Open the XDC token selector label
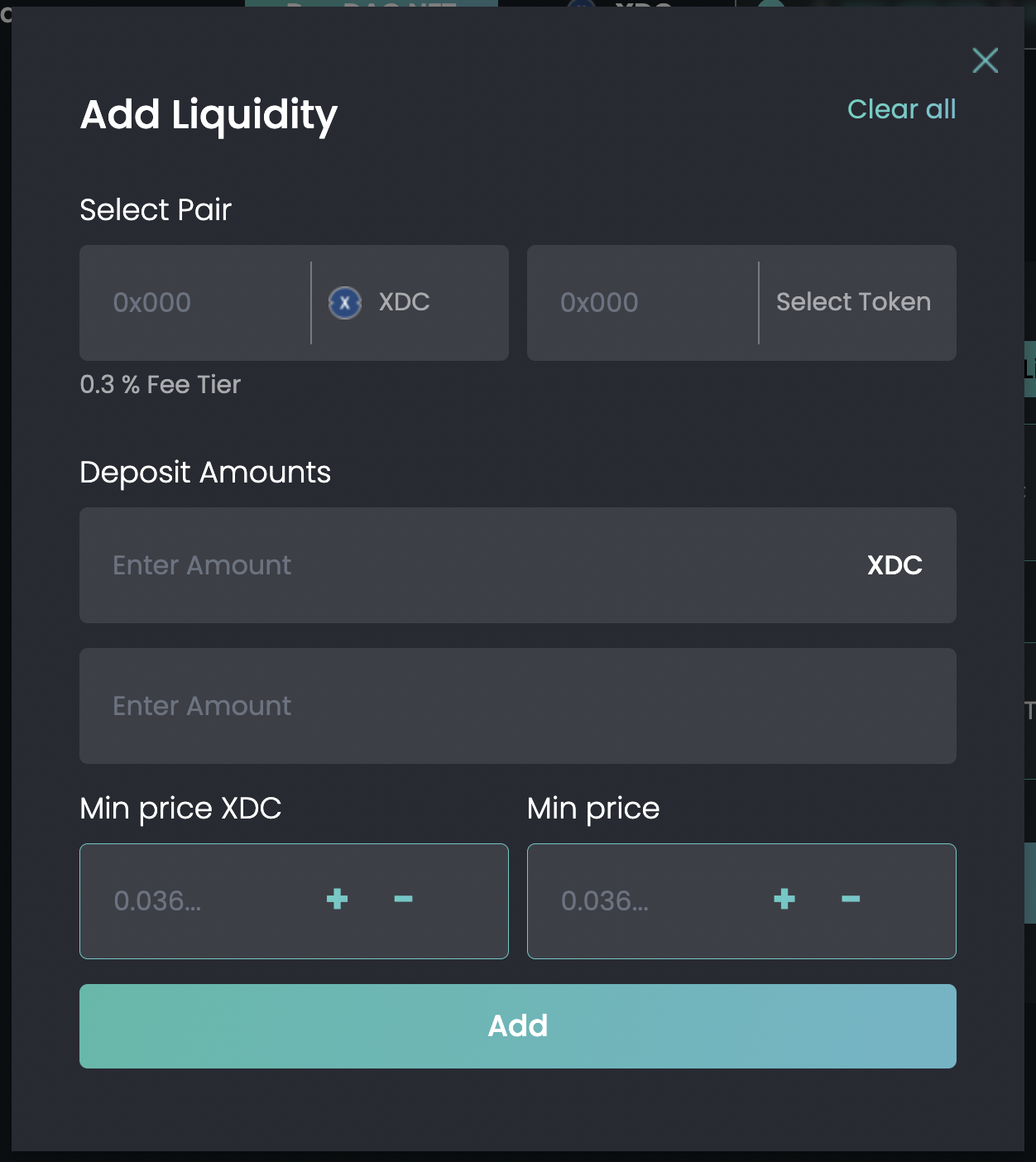The width and height of the screenshot is (1036, 1162). [x=404, y=302]
